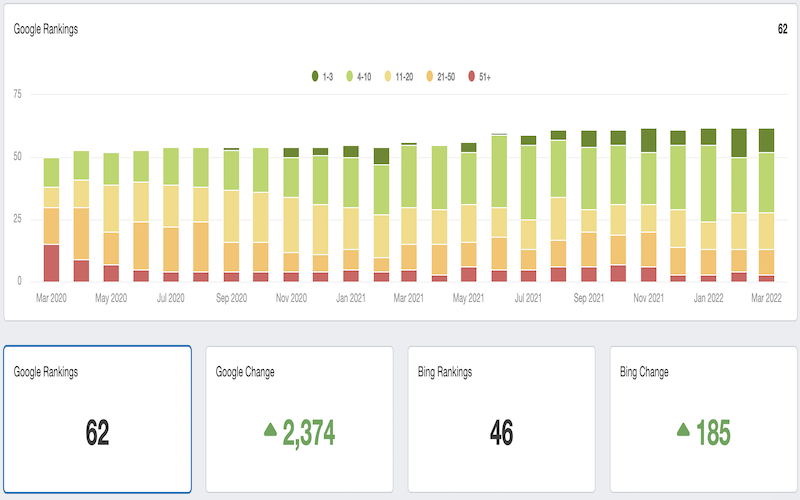Open the Bing Rankings card showing 46

tap(502, 419)
